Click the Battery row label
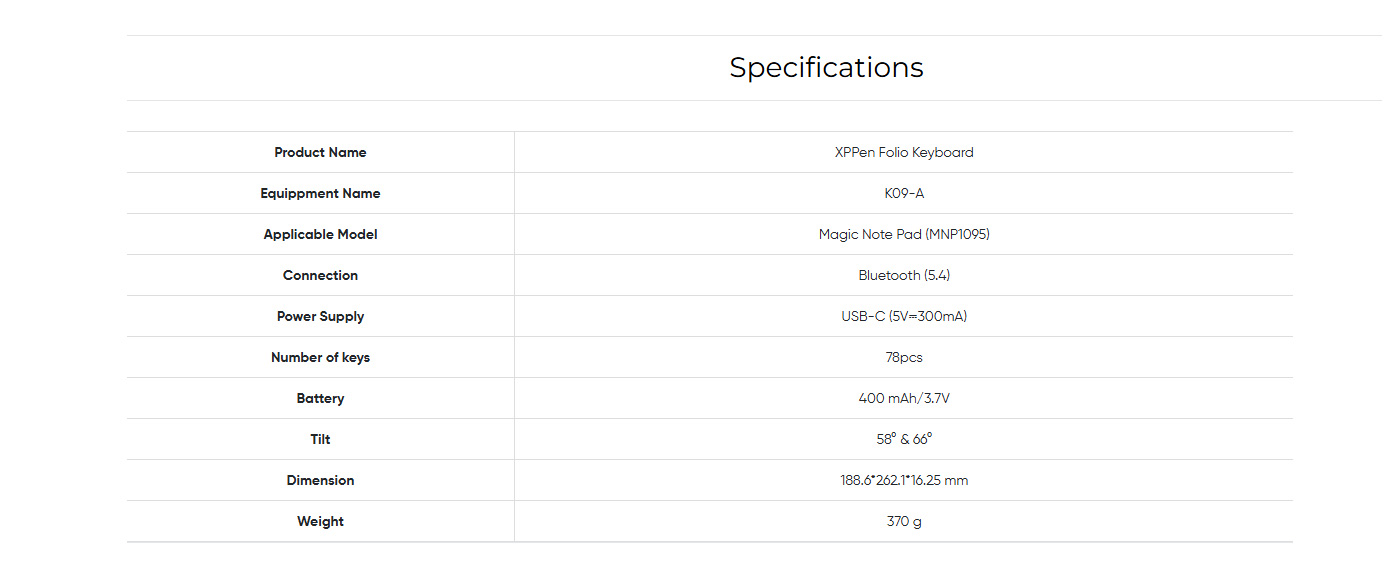The width and height of the screenshot is (1400, 572). (320, 399)
